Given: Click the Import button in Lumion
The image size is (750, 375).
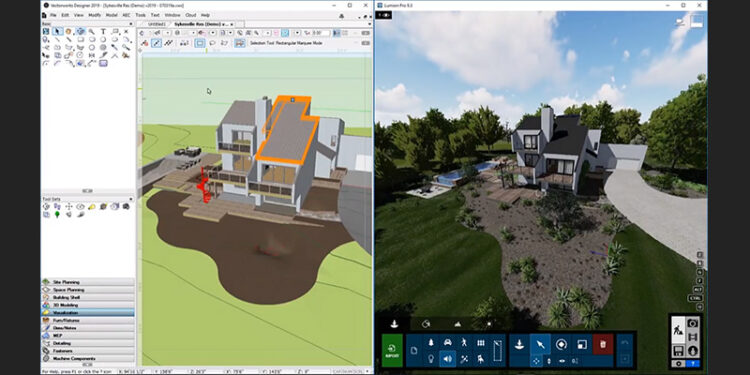Looking at the screenshot, I should coord(392,351).
